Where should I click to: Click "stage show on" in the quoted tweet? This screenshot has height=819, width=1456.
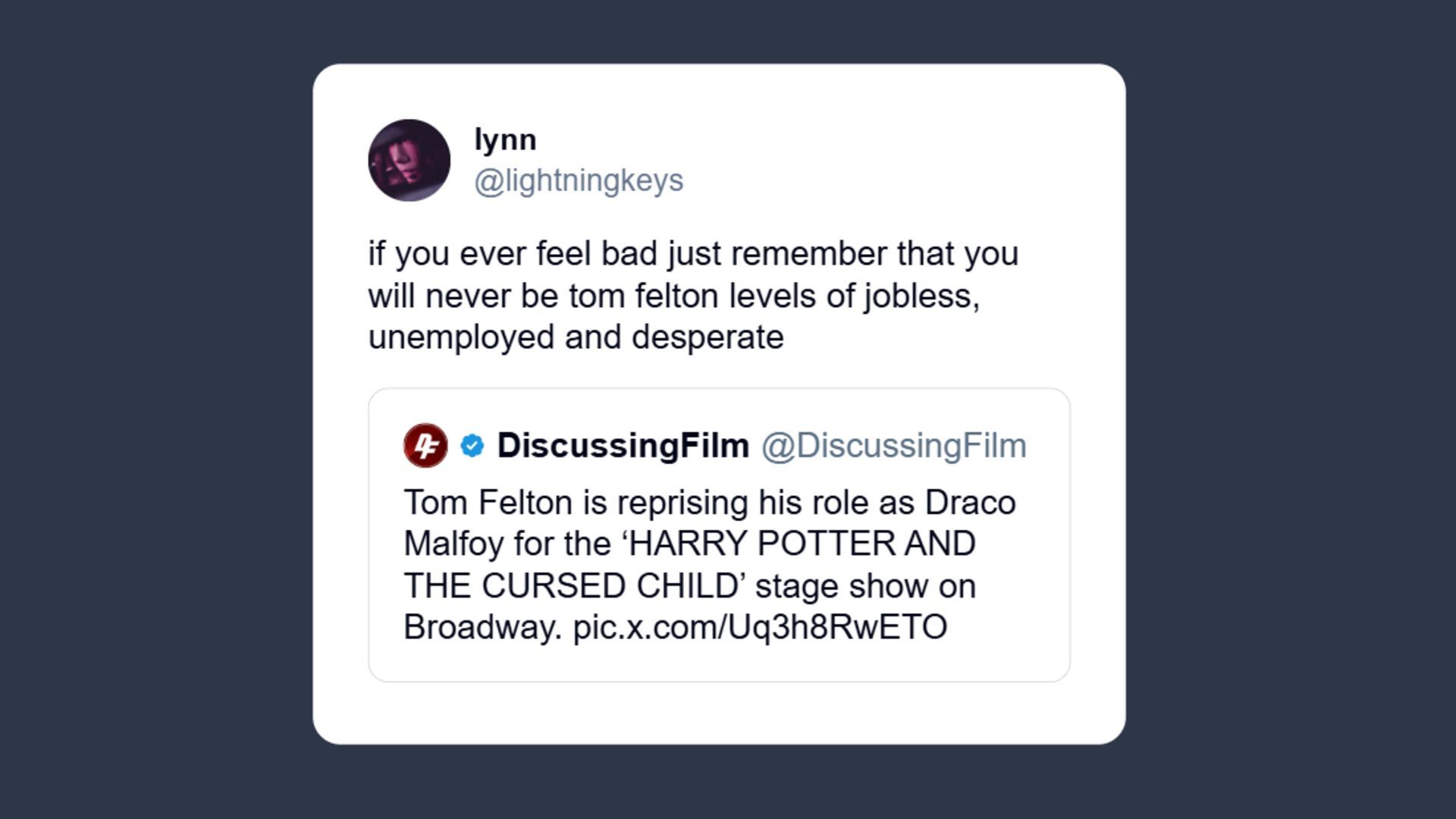(x=864, y=586)
